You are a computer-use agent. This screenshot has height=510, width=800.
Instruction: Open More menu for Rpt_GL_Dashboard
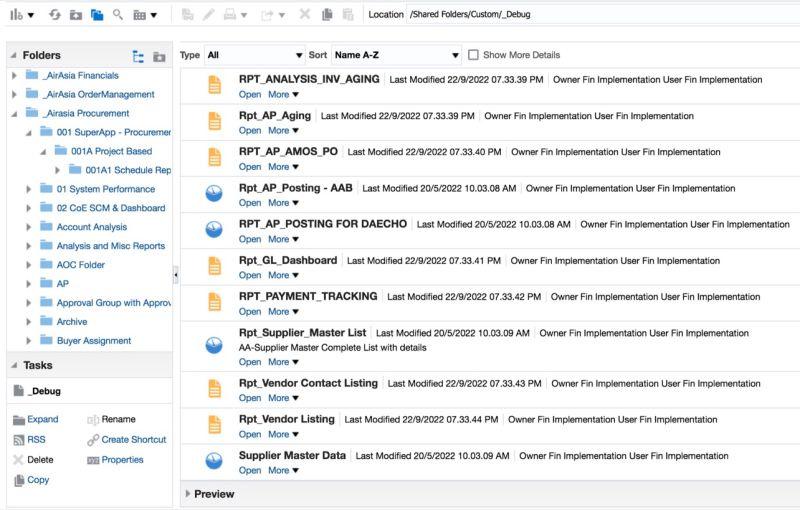coord(283,275)
